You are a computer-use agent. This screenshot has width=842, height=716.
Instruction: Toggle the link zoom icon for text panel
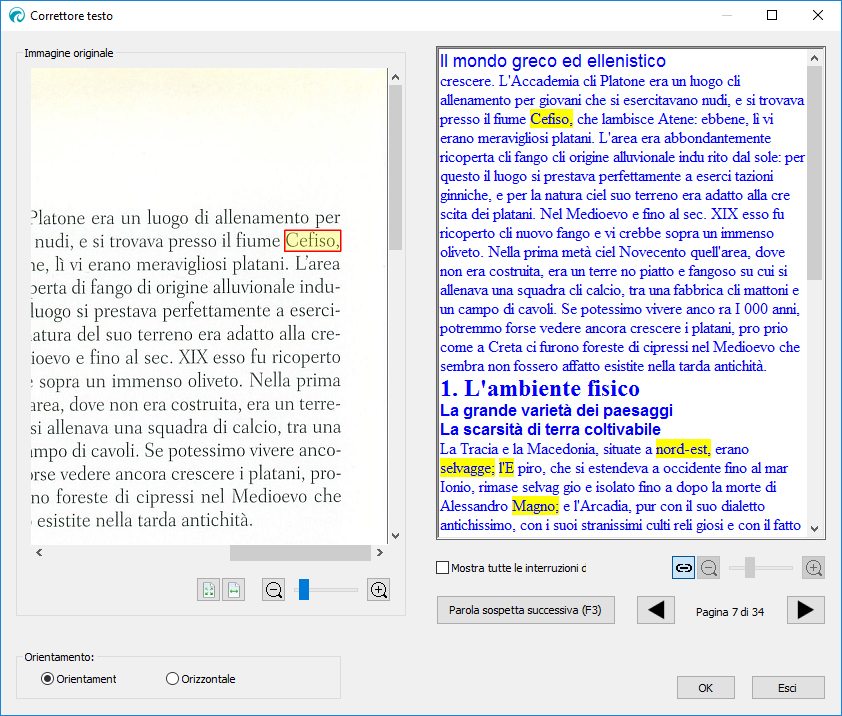[x=683, y=568]
